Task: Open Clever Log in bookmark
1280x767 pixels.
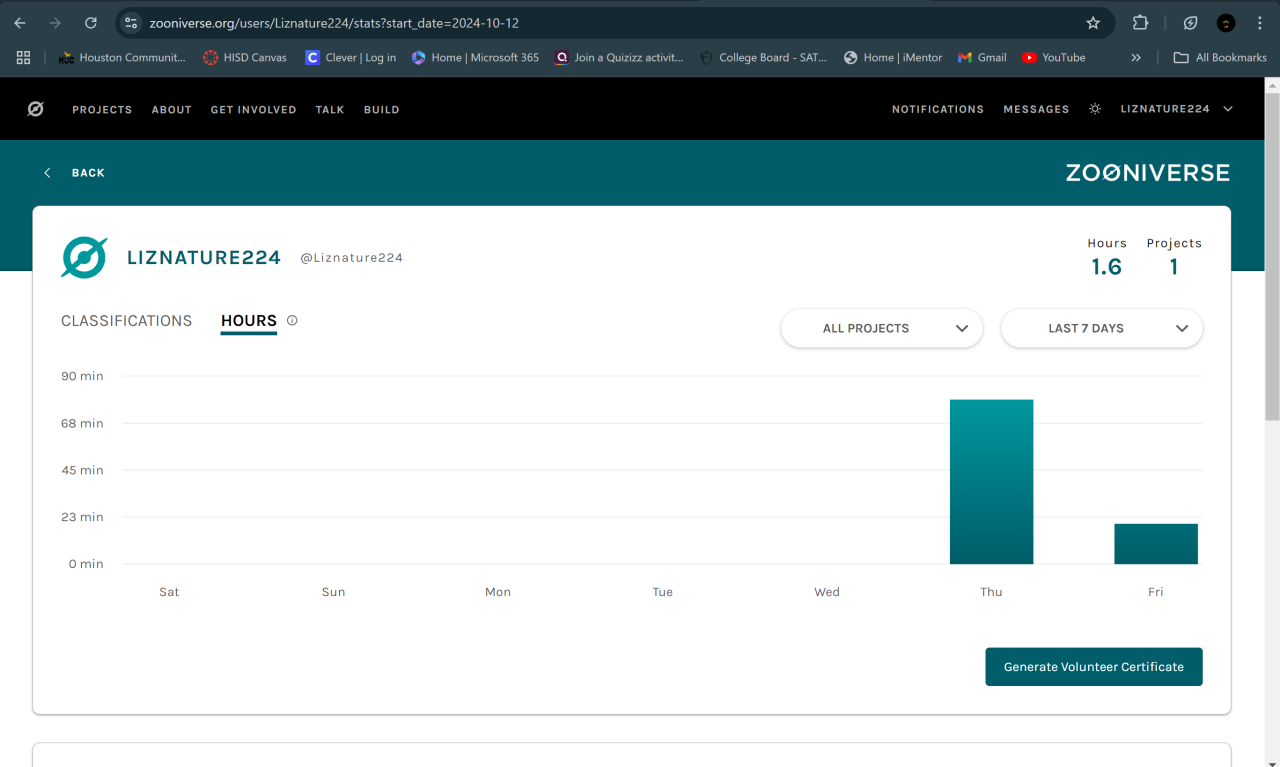Action: tap(351, 58)
